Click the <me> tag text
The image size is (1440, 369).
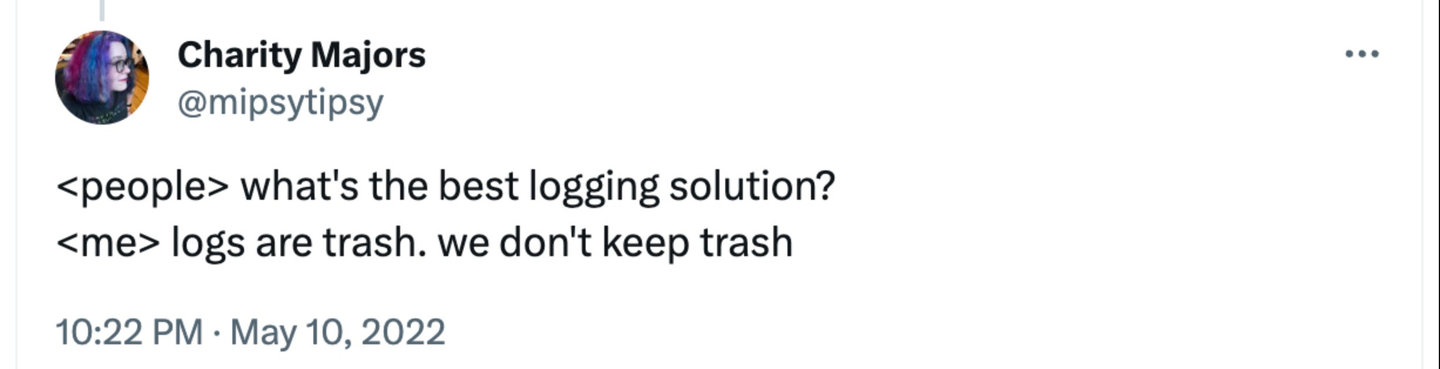(109, 243)
